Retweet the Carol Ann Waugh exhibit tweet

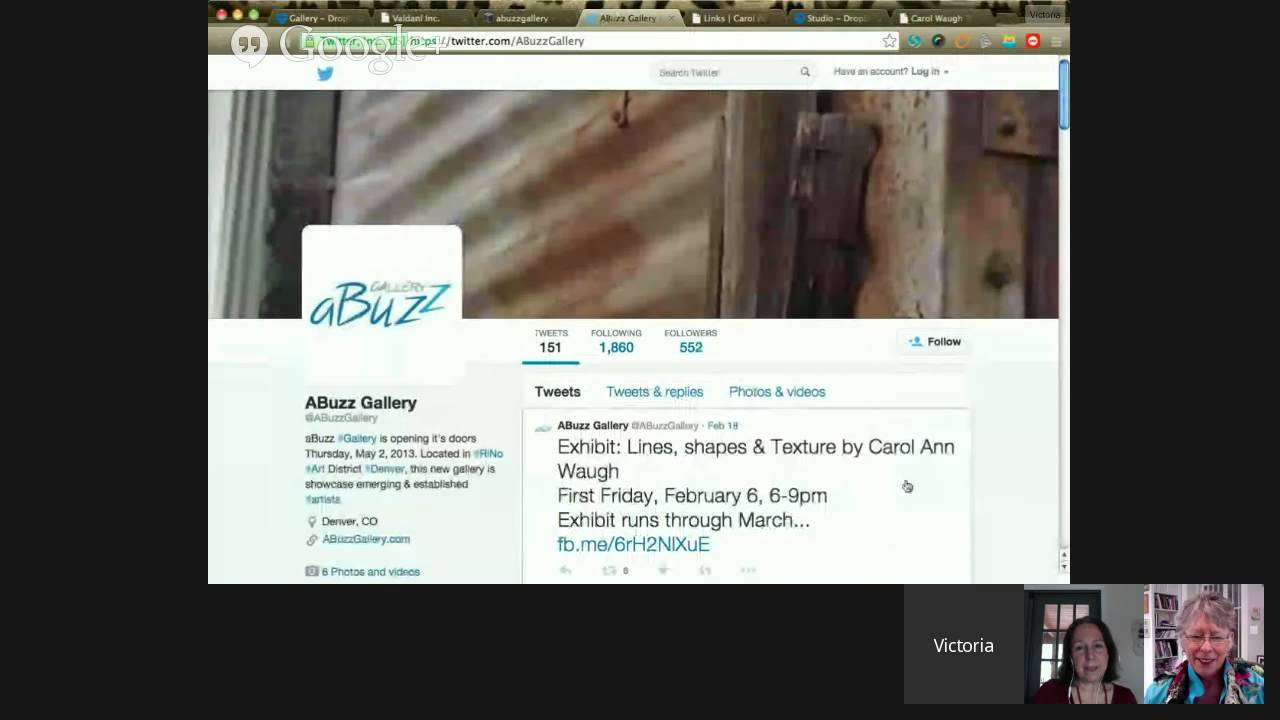609,570
